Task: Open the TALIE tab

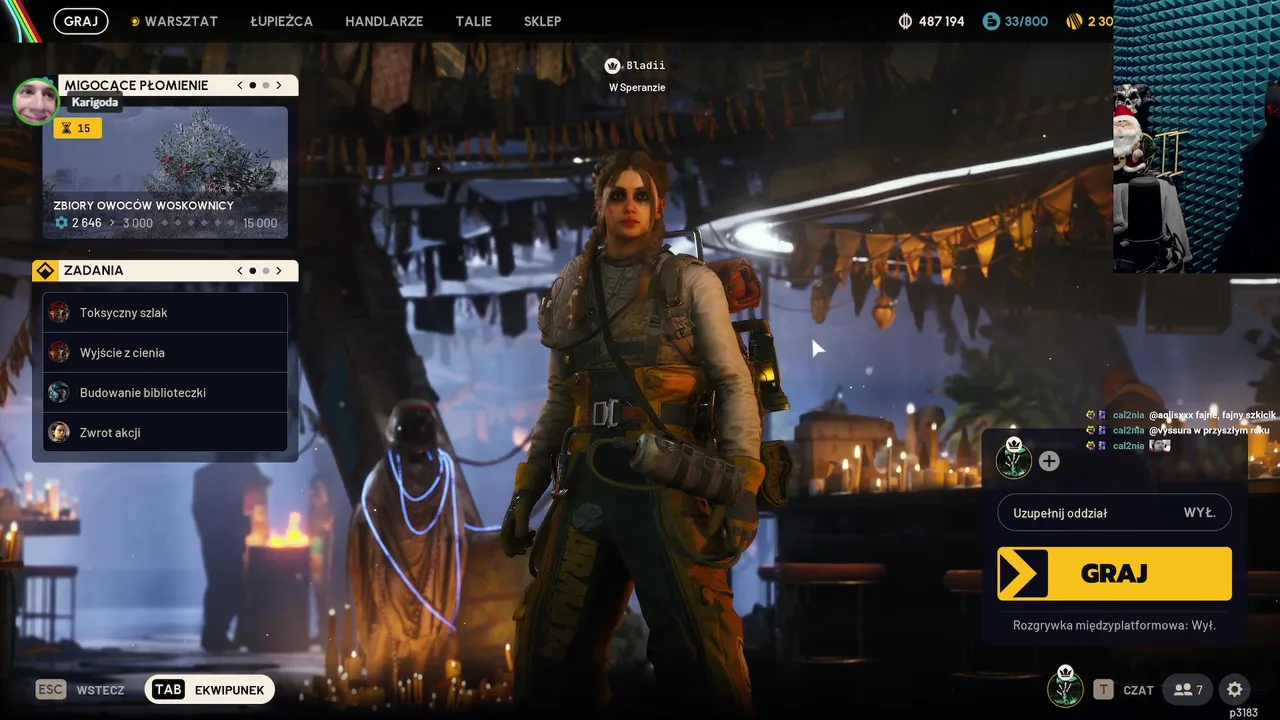Action: (473, 21)
